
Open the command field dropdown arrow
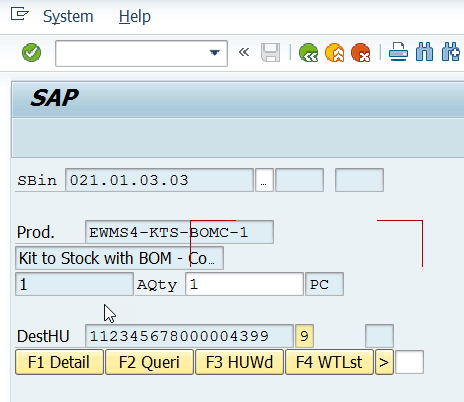pos(214,53)
